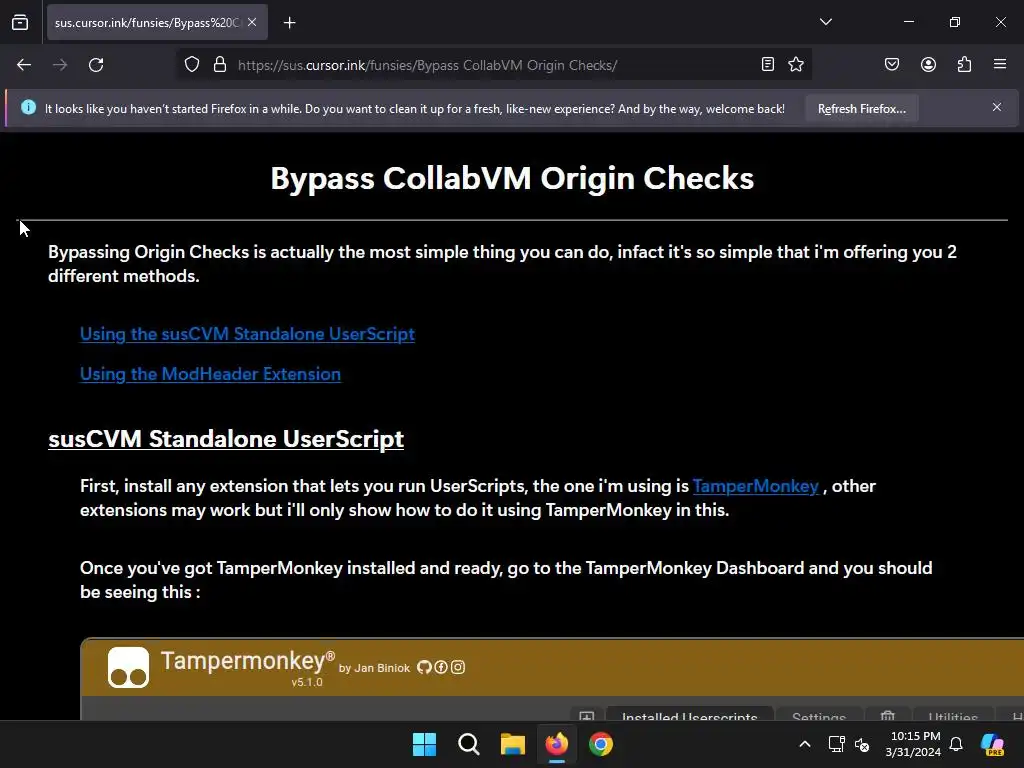Show hidden system tray icons

(805, 744)
